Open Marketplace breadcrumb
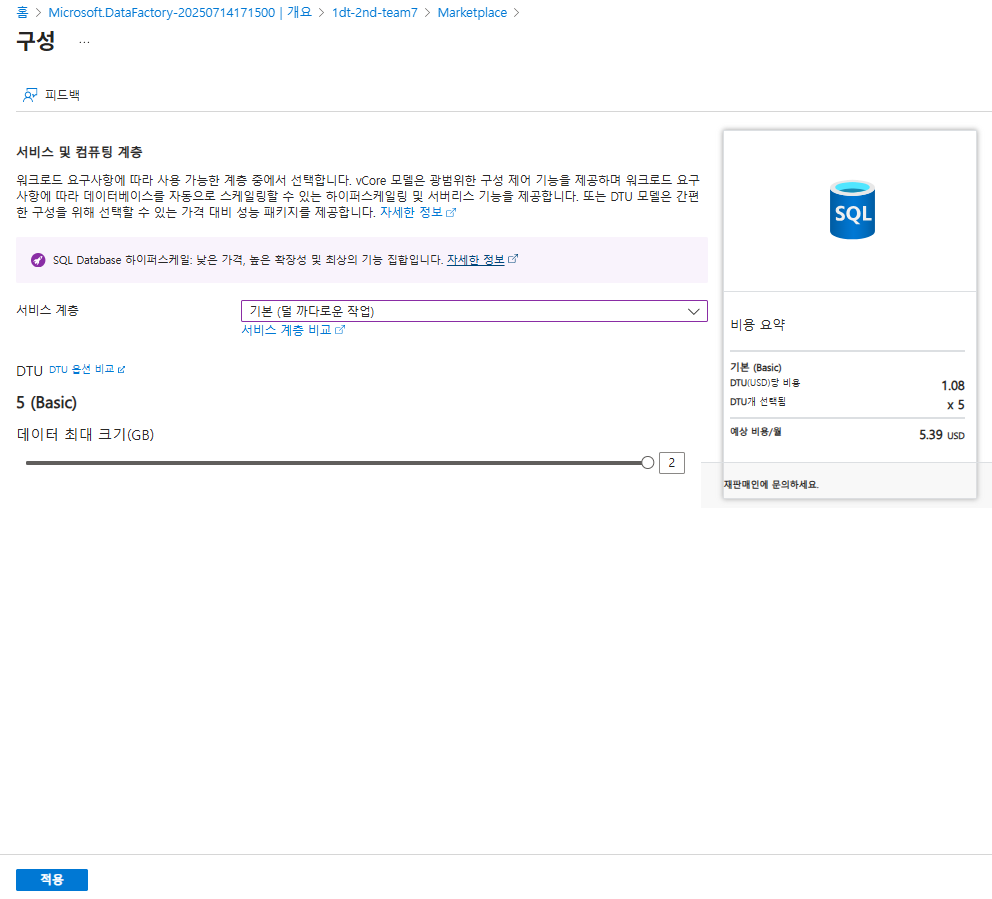 (x=472, y=13)
